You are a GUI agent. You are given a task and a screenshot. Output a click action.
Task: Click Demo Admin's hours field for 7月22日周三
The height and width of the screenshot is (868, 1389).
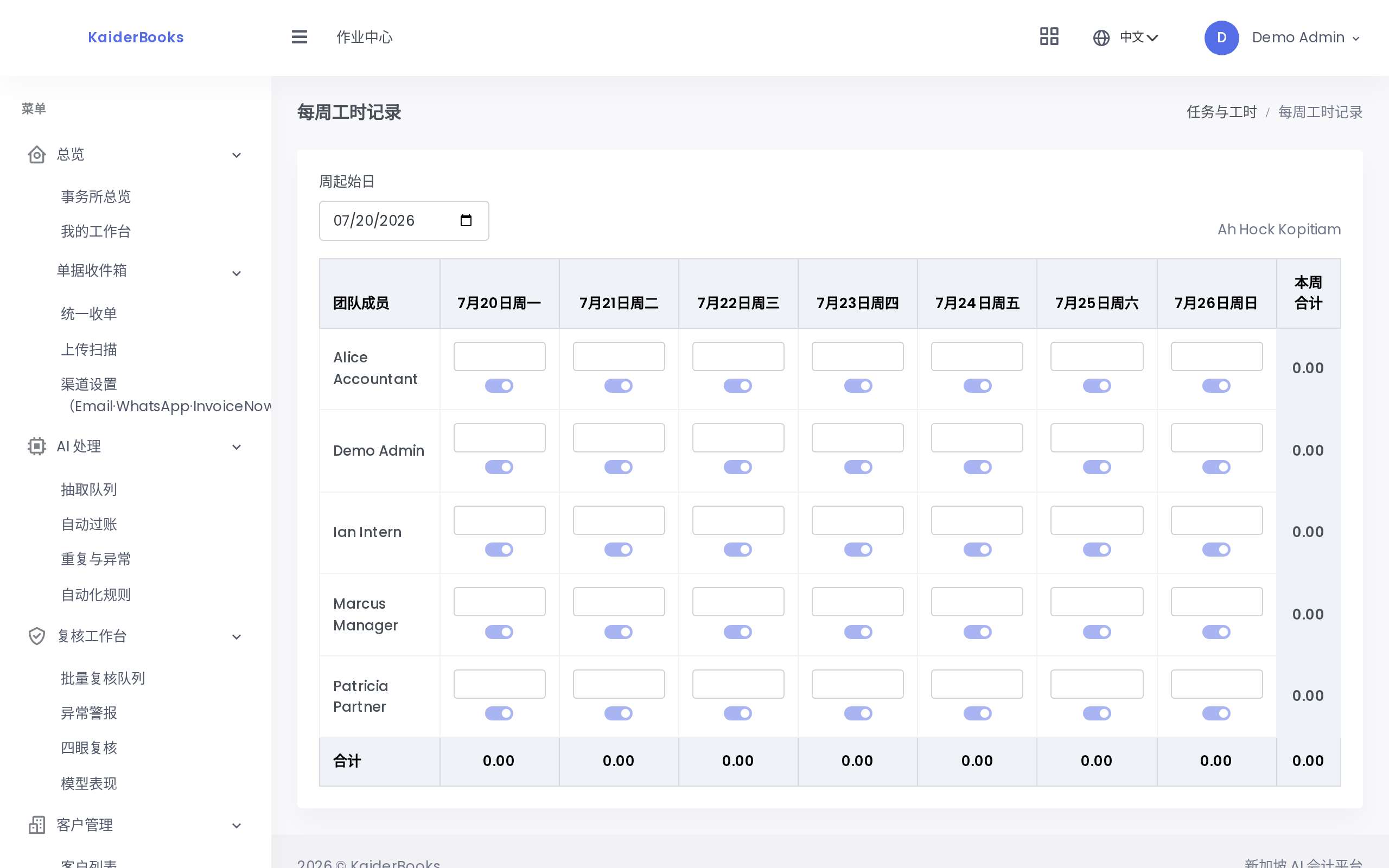[x=738, y=437]
